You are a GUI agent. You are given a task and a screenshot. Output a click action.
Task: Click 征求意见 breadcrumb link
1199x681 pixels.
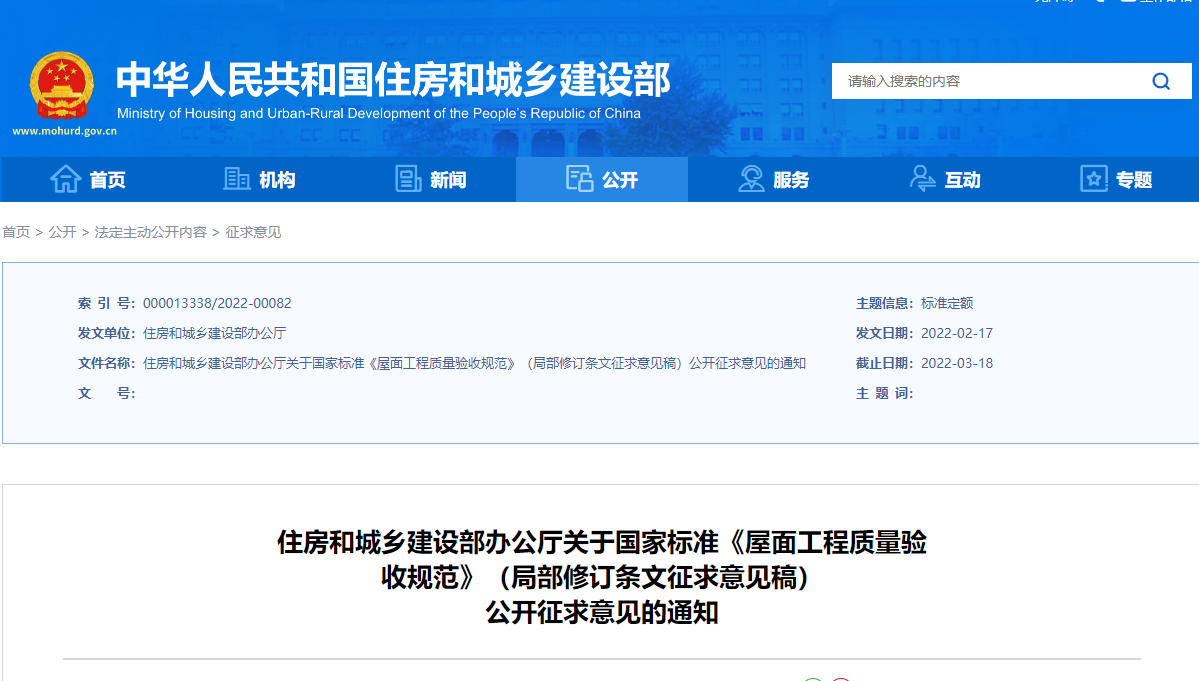253,232
